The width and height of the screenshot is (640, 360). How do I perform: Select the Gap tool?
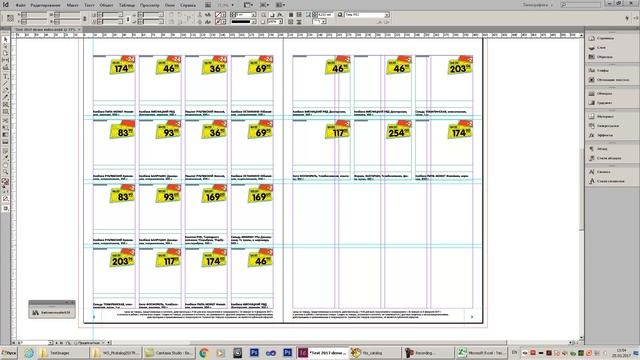tap(5, 60)
